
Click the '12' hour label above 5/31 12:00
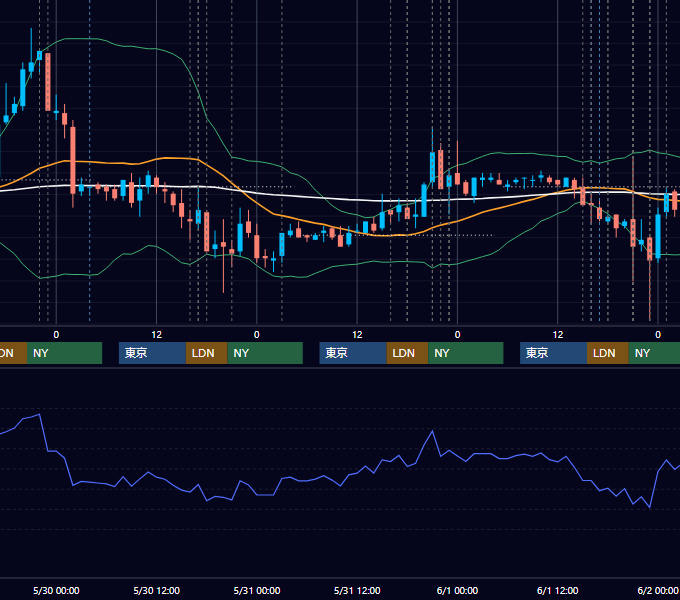click(x=357, y=335)
